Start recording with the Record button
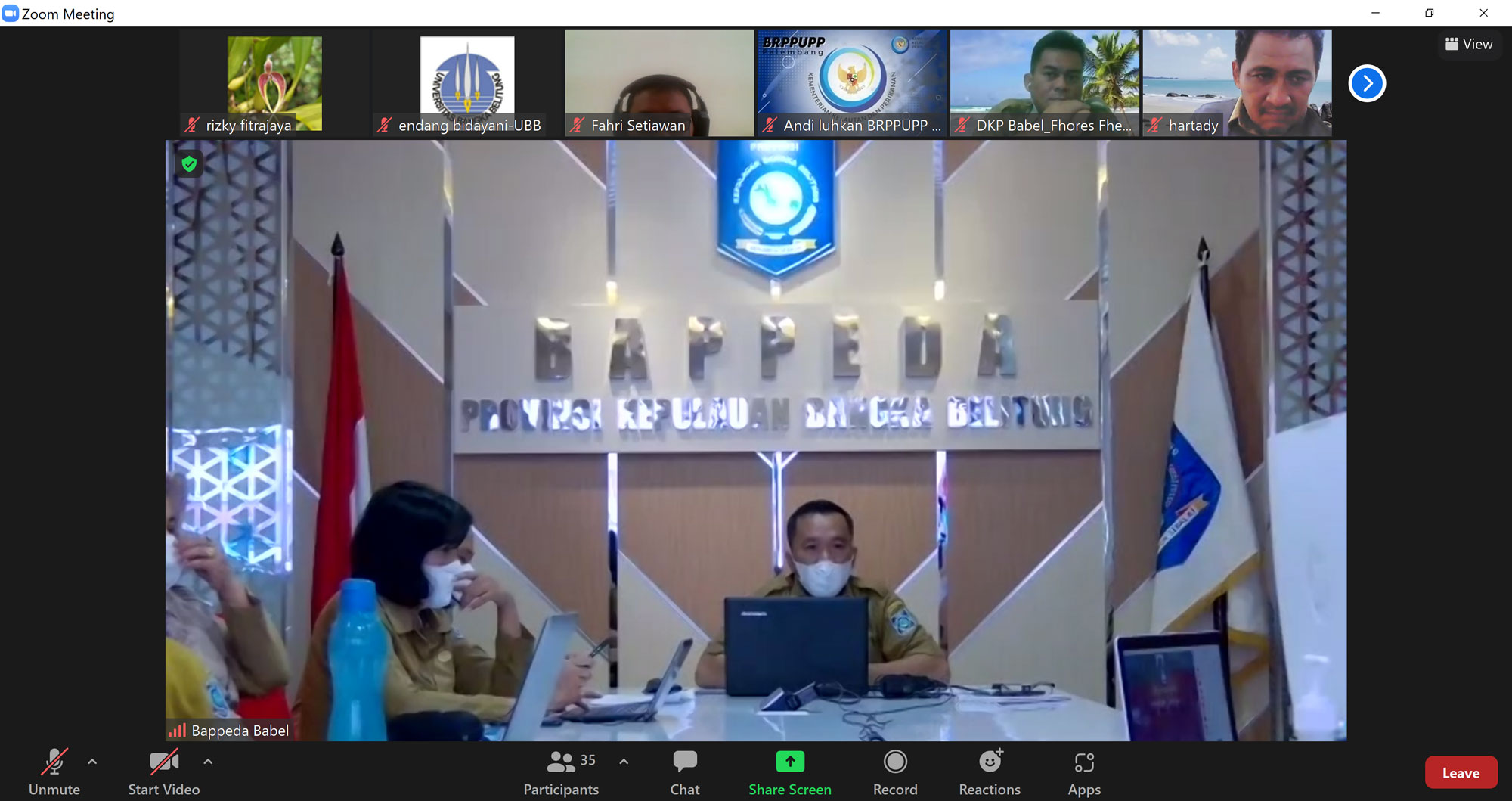Viewport: 1512px width, 801px height. [x=895, y=772]
